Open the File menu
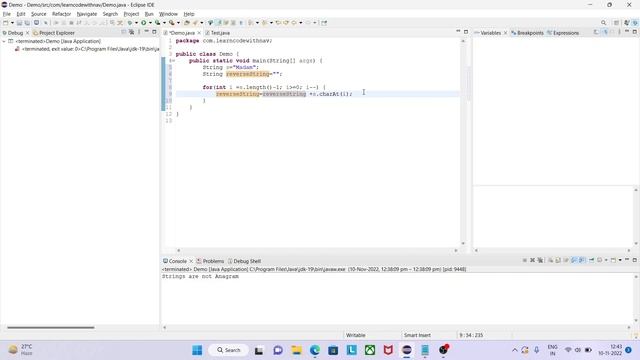This screenshot has width=640, height=360. point(7,14)
